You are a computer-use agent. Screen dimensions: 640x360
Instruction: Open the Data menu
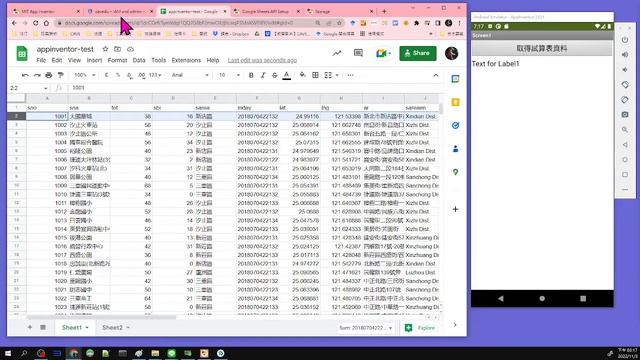139,60
